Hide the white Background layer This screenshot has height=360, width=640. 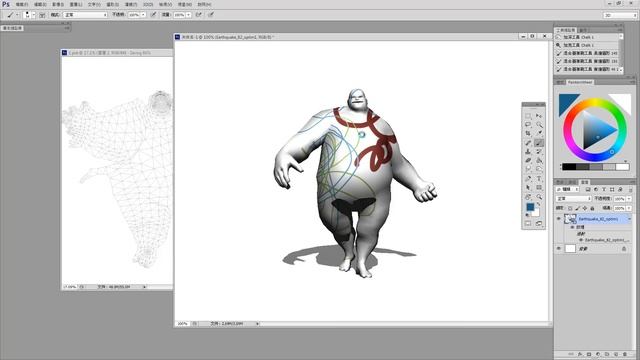pos(558,248)
